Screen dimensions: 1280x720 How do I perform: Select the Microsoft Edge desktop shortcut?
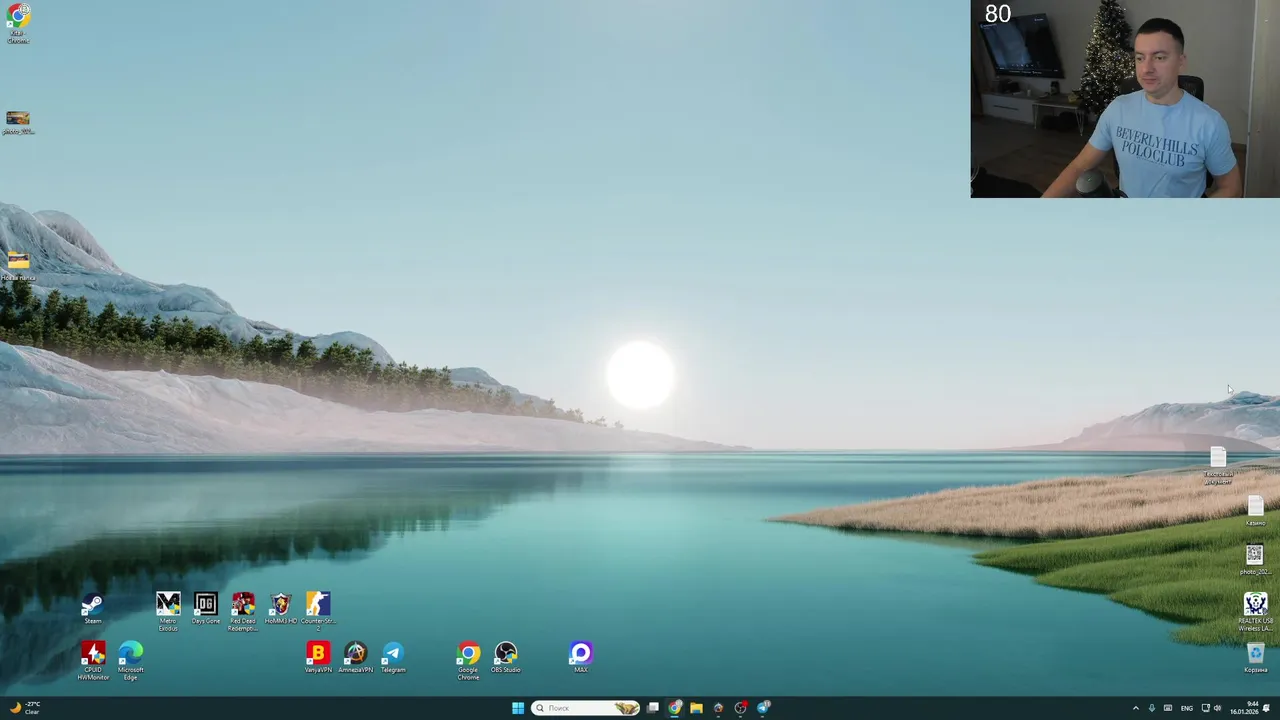pyautogui.click(x=131, y=661)
